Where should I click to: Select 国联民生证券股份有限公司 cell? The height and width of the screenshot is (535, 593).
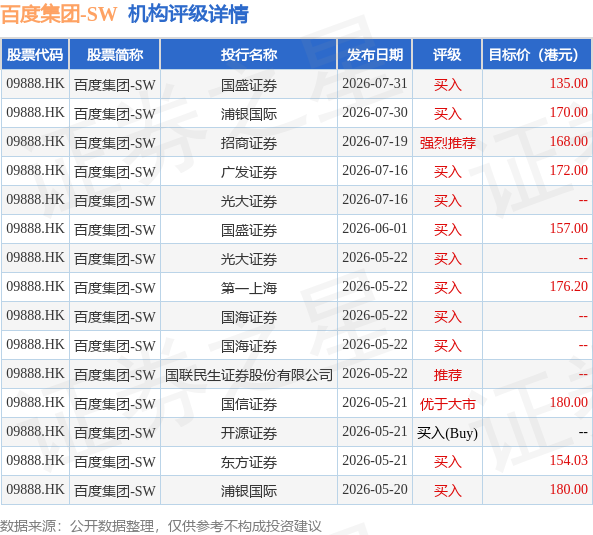pos(249,375)
